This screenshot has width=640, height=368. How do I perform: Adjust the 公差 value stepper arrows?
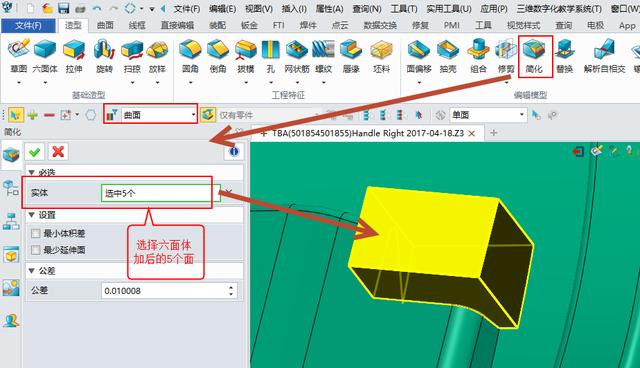[x=231, y=290]
